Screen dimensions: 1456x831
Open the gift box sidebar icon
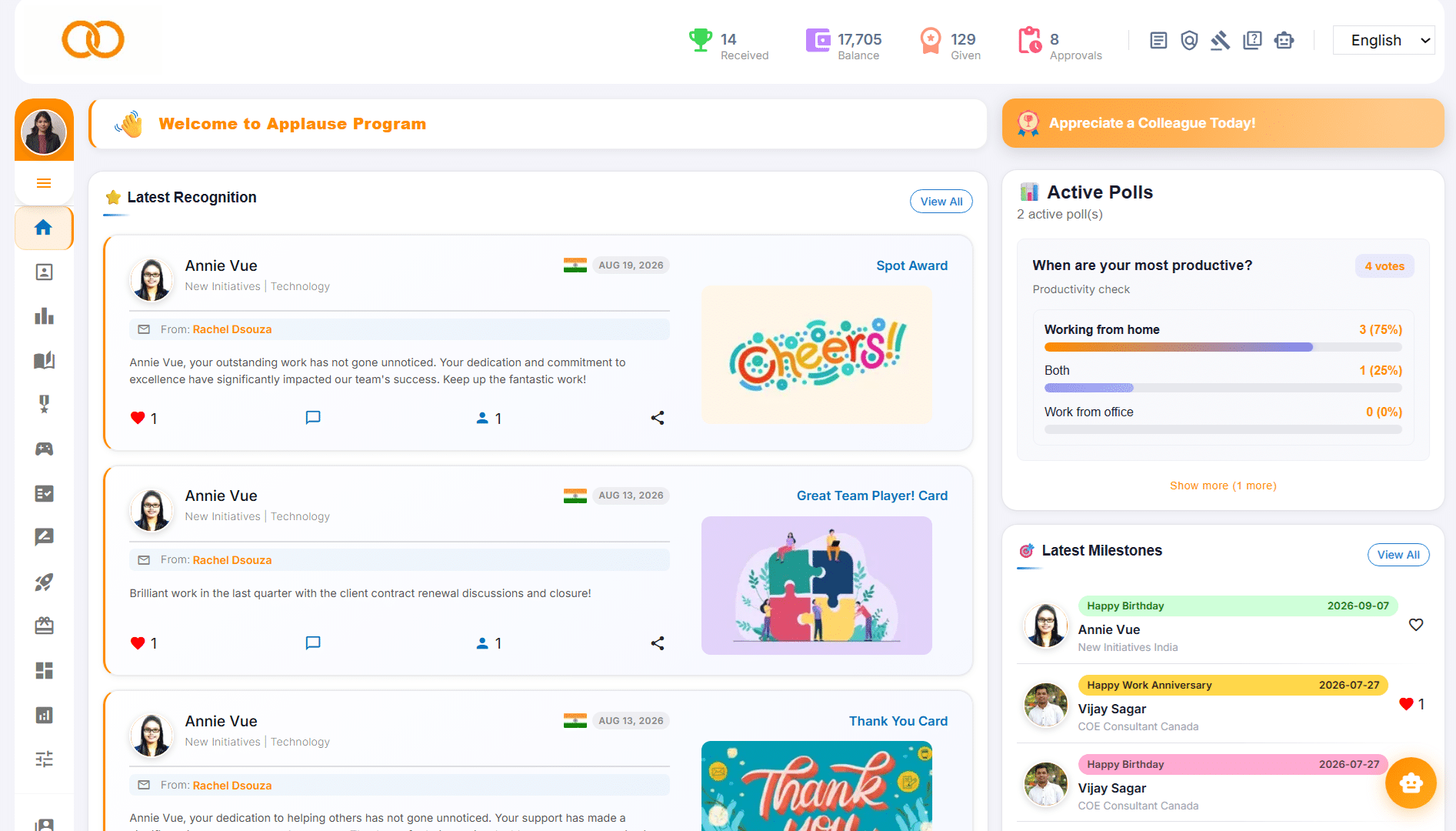pos(44,626)
